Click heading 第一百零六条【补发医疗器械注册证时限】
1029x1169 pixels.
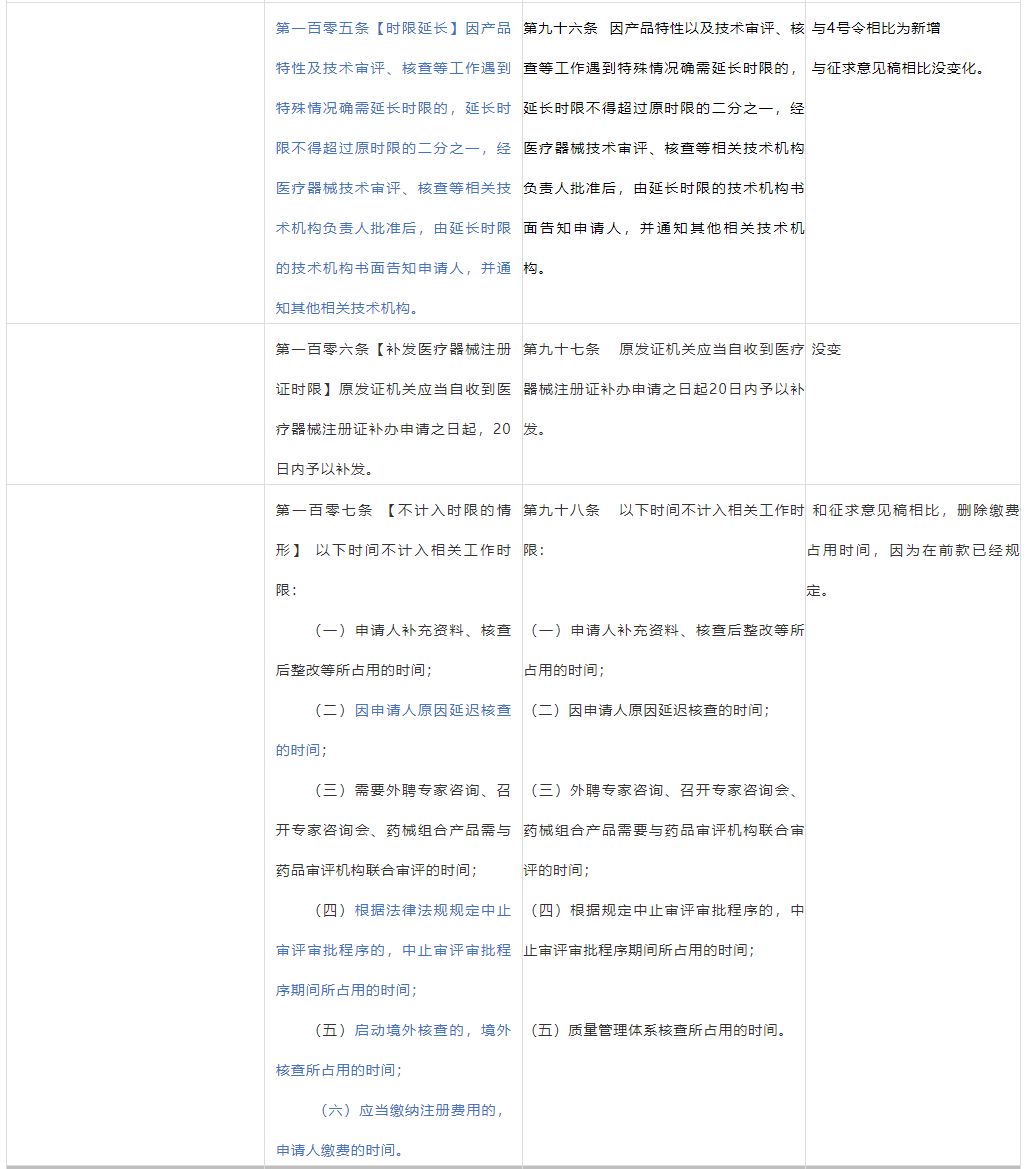[x=393, y=349]
